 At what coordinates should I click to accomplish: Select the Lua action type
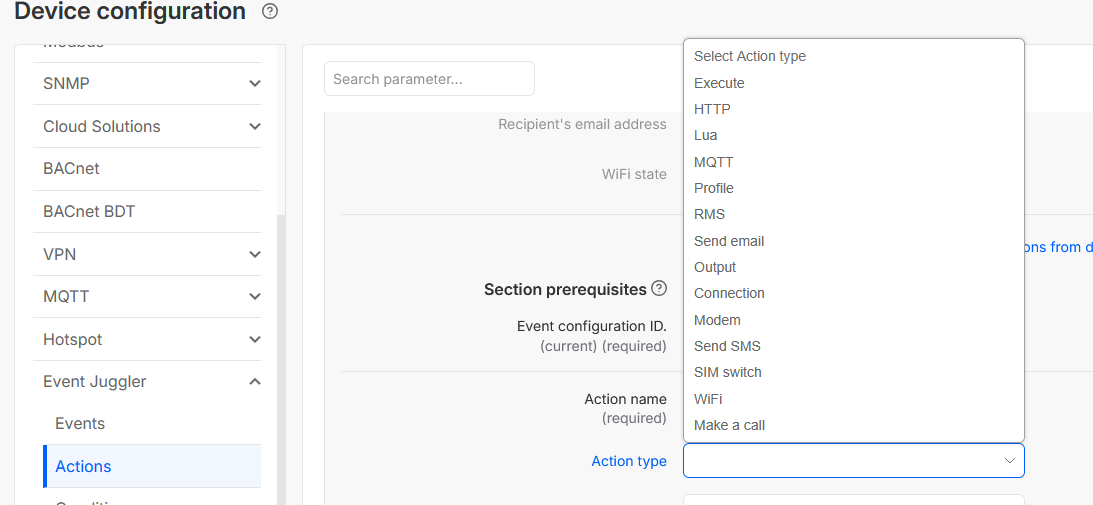(x=706, y=135)
